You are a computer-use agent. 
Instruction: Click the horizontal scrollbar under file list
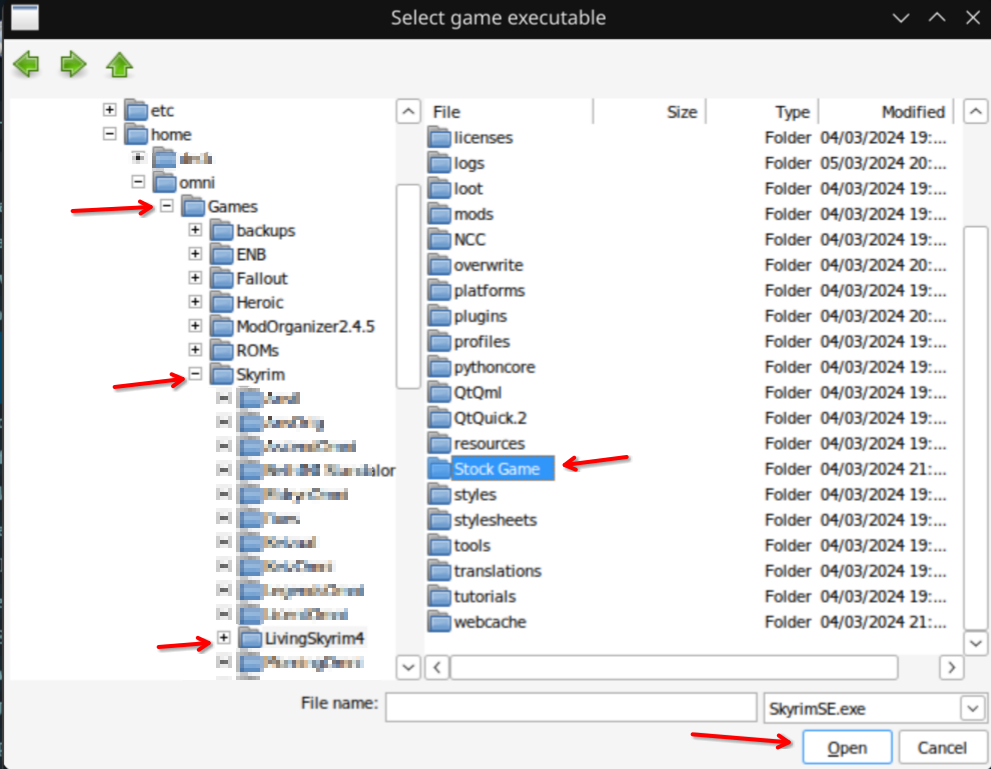(673, 667)
